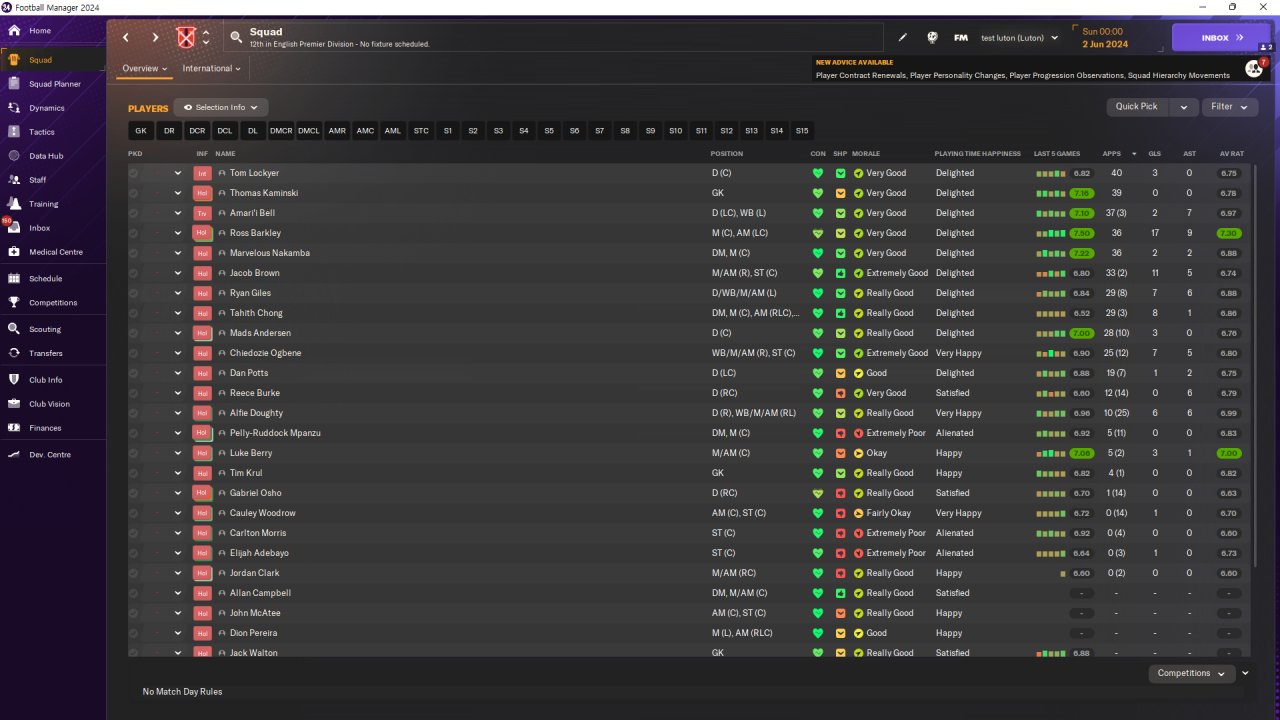1280x720 pixels.
Task: Go back with the left arrow
Action: [126, 38]
